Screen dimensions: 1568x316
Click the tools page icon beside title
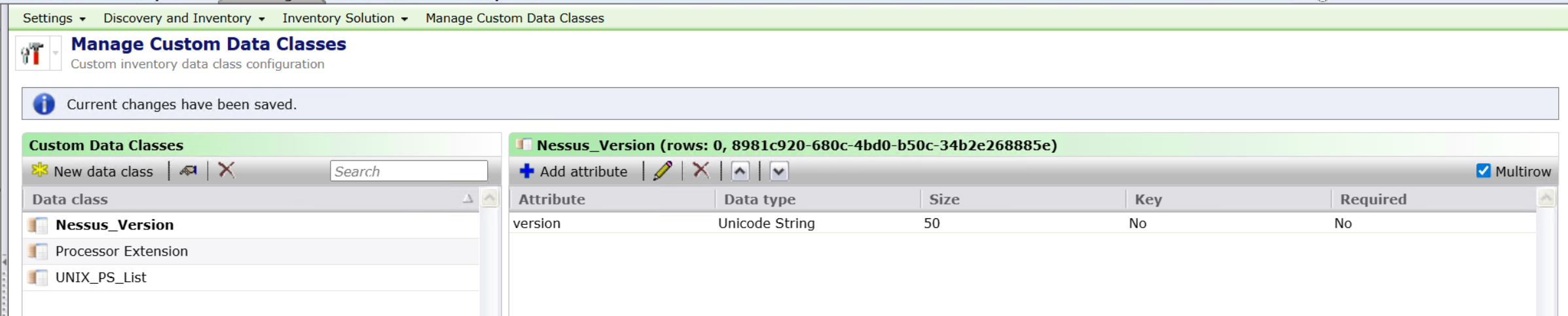pyautogui.click(x=32, y=53)
